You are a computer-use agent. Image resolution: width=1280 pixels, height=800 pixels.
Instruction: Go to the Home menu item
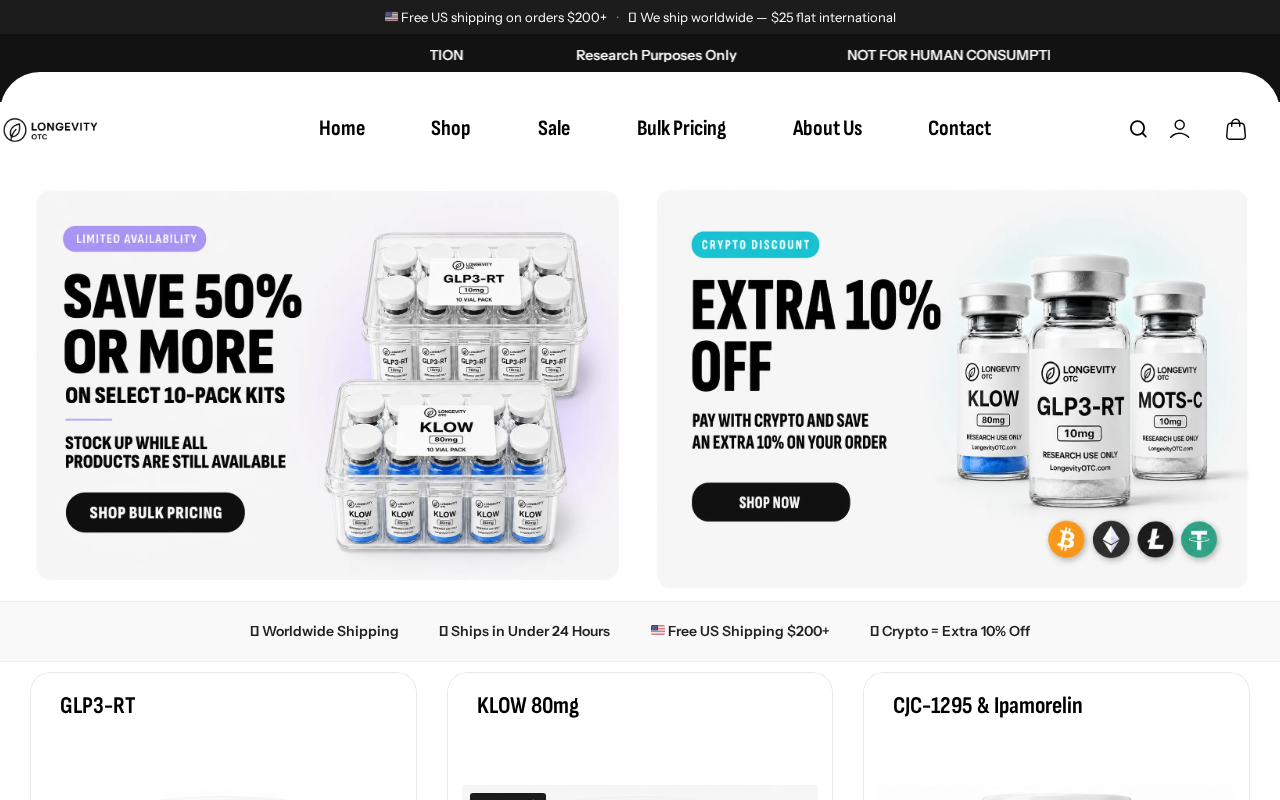(x=342, y=128)
